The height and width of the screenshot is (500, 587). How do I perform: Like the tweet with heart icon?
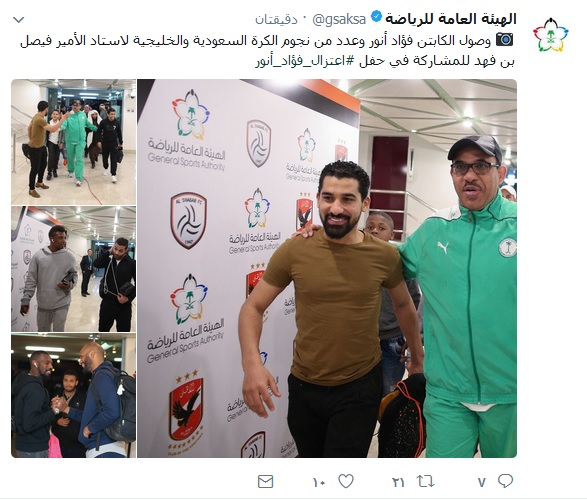[x=346, y=481]
